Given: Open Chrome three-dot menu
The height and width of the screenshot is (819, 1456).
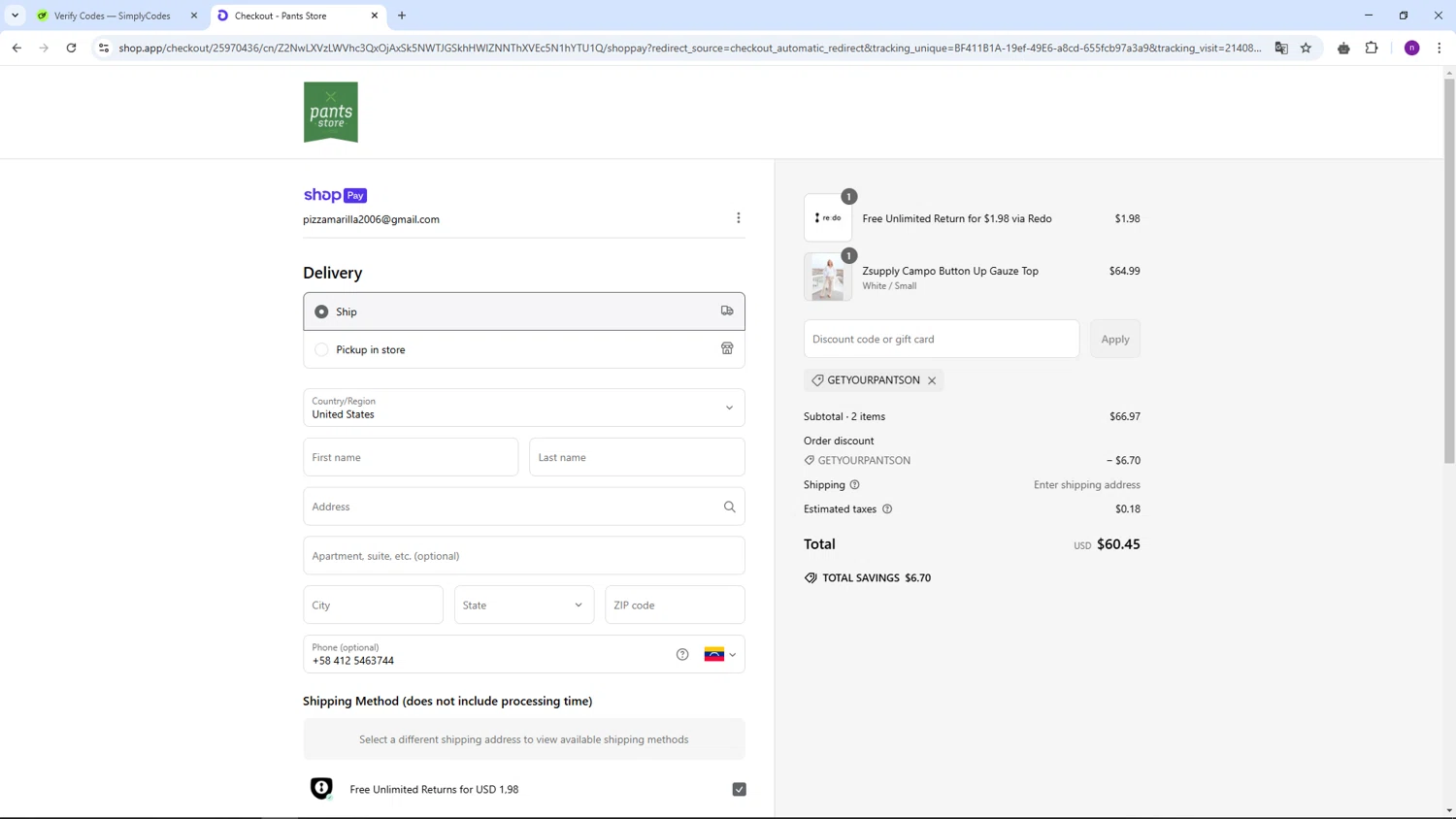Looking at the screenshot, I should [1439, 48].
